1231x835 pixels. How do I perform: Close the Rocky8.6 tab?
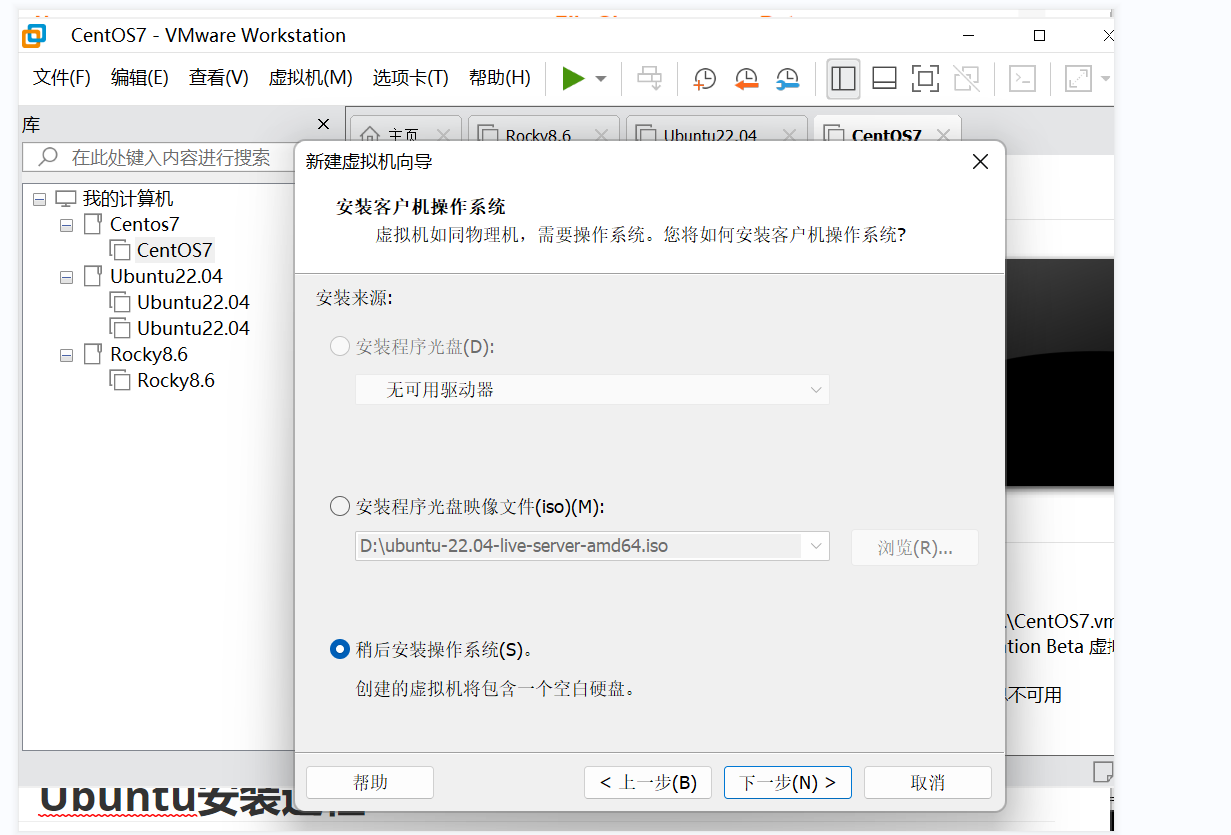point(602,134)
